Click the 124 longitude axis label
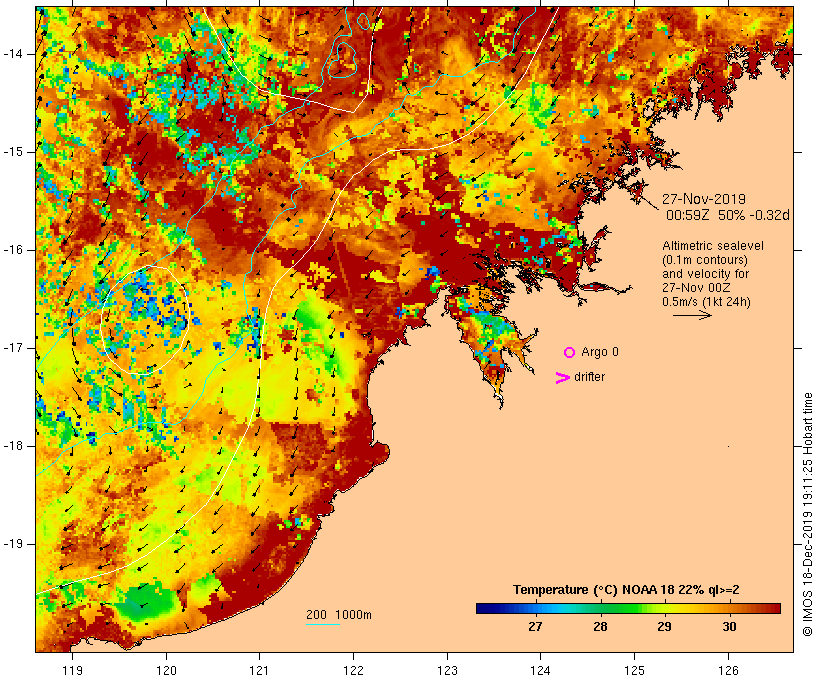The image size is (820, 680). [x=541, y=670]
